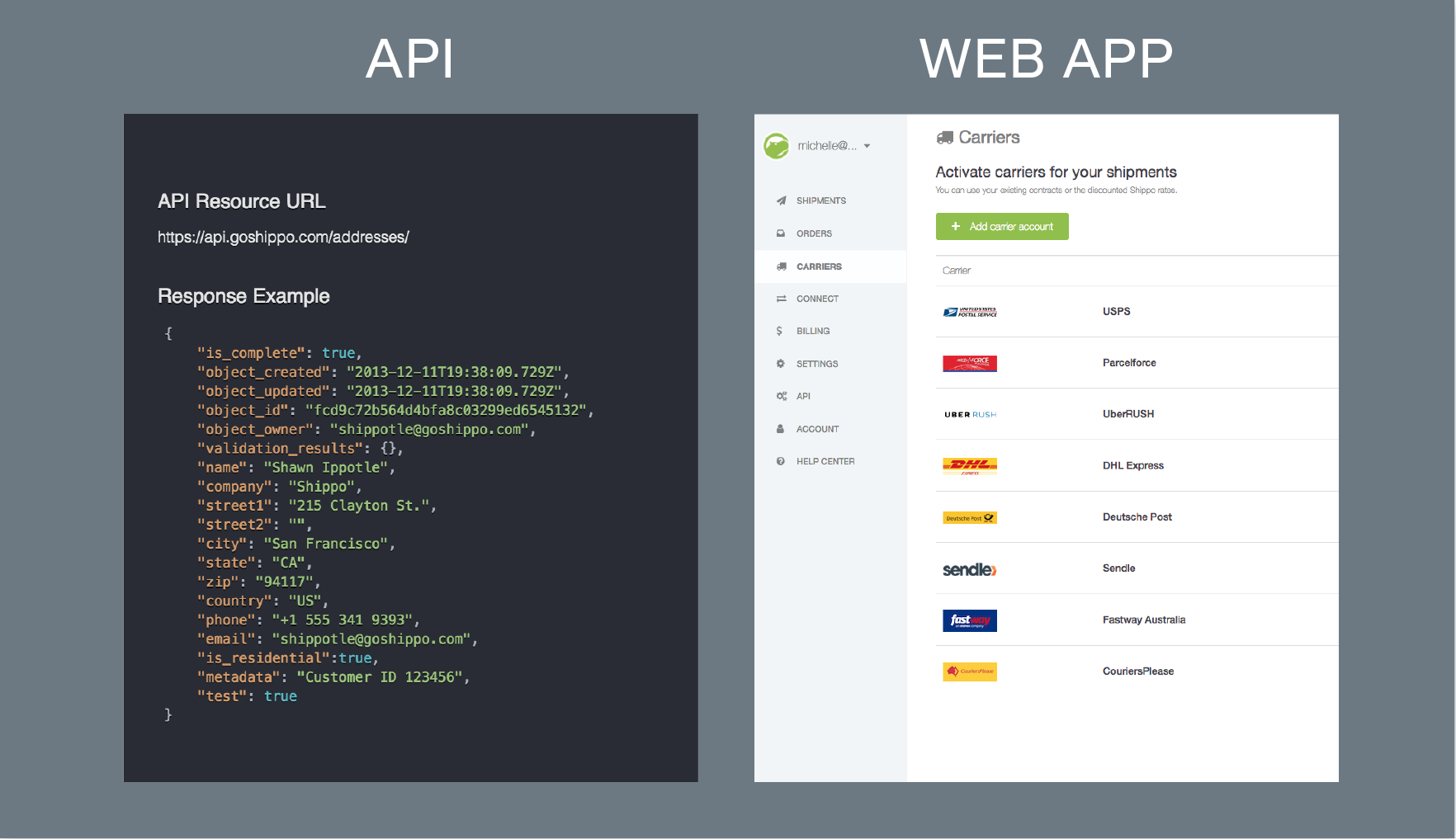The height and width of the screenshot is (839, 1456).
Task: Click the "metadata": "Customer ID 123456" line
Action: coord(333,676)
